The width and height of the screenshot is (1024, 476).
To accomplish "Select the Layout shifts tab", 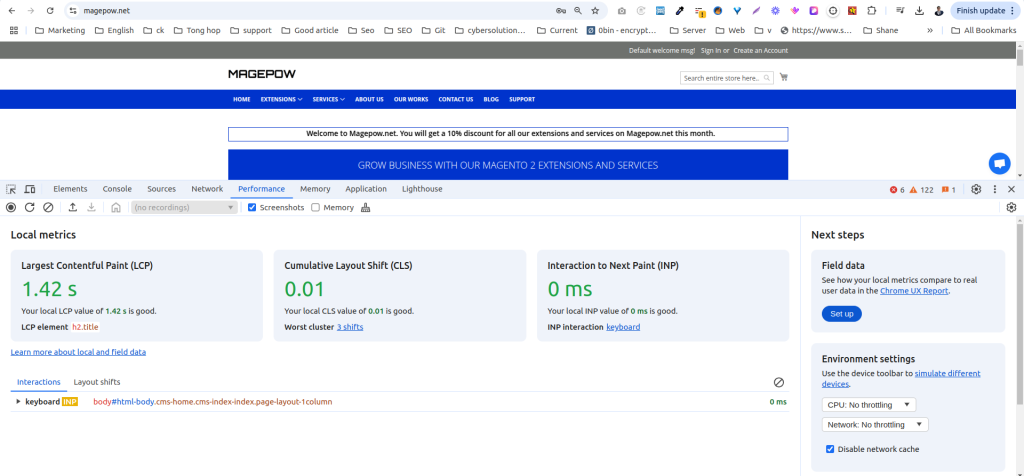I will coord(97,382).
